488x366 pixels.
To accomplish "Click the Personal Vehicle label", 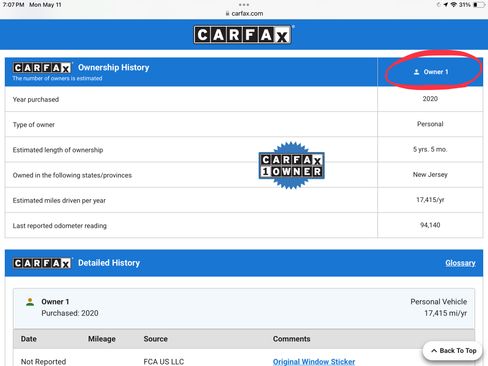I will point(439,302).
